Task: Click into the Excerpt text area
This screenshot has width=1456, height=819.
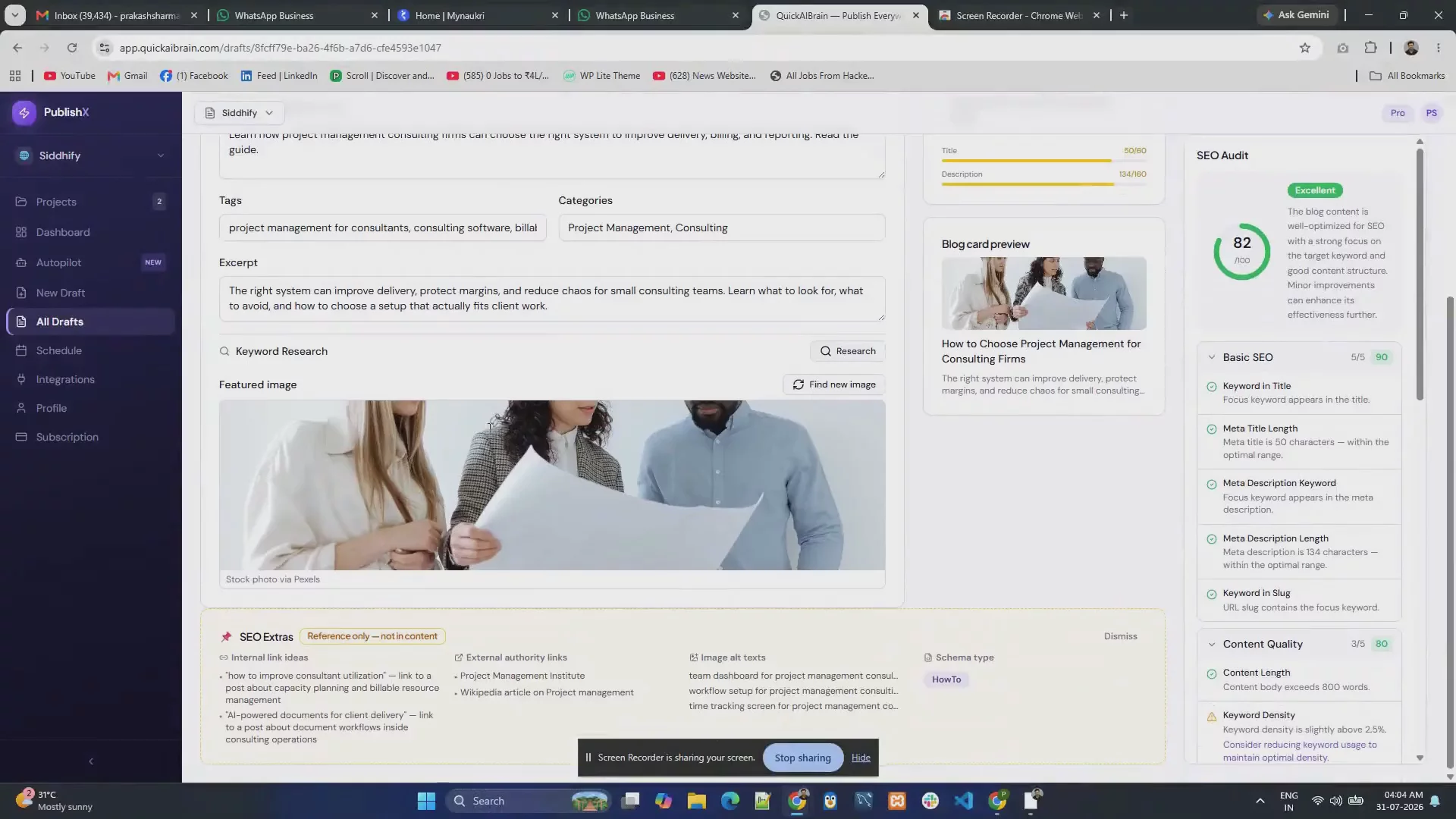Action: point(552,298)
